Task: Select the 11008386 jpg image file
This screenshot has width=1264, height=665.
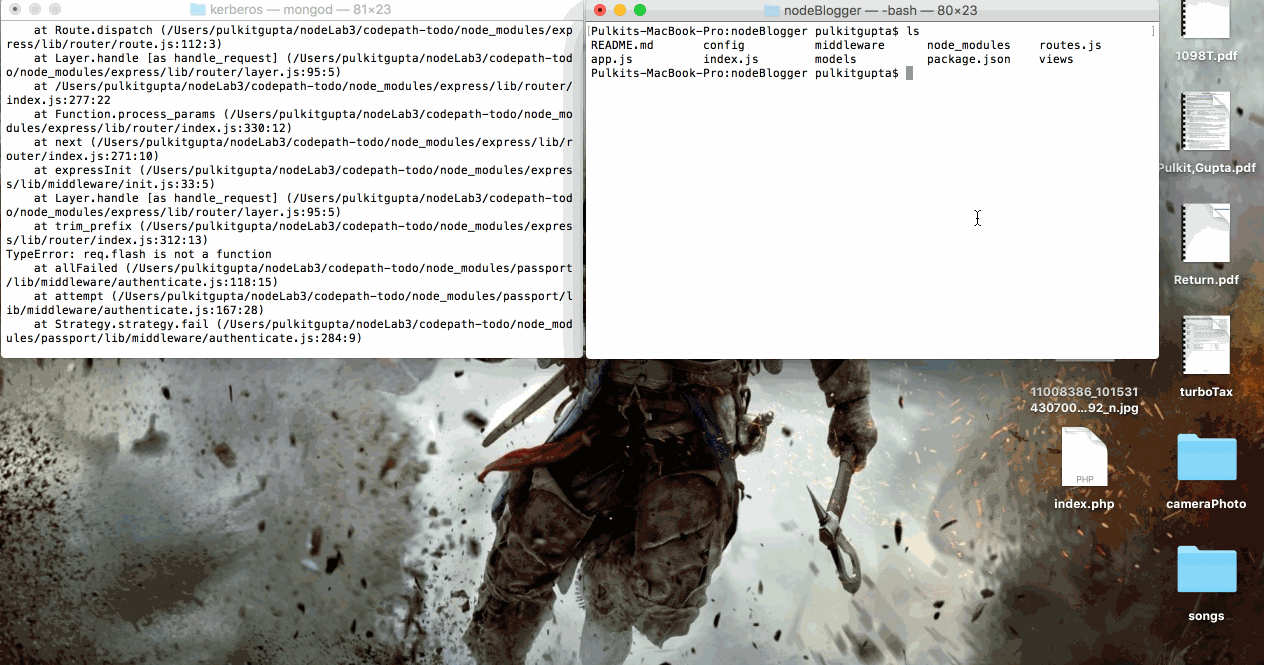Action: (1085, 399)
